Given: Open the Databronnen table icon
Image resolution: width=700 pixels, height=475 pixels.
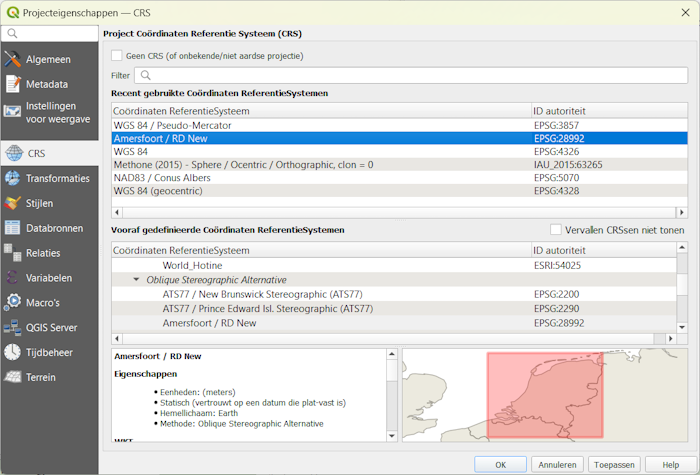Looking at the screenshot, I should click(12, 228).
